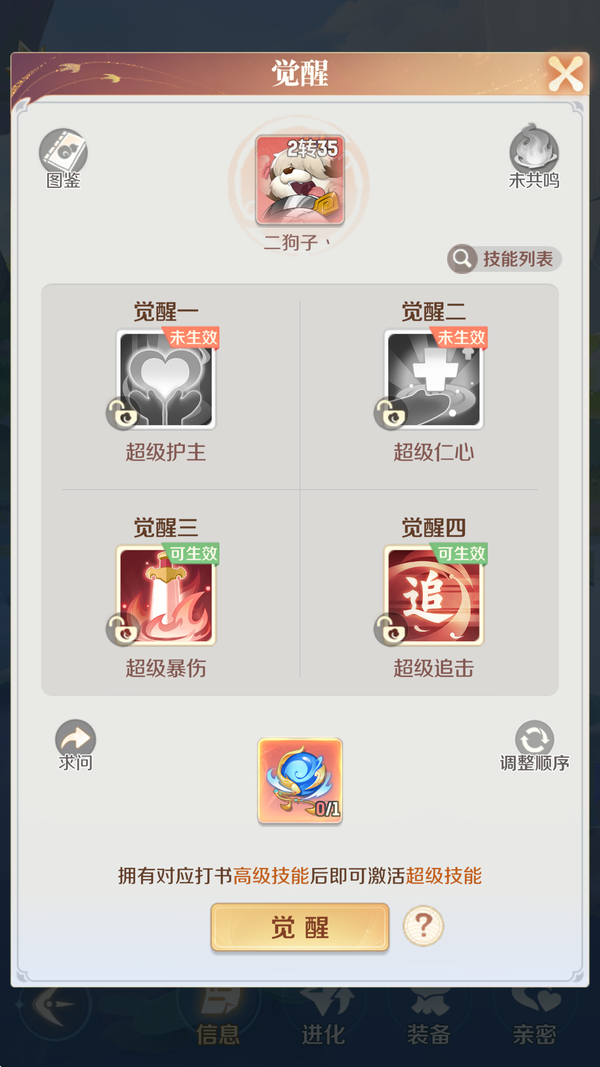Tap the blue orb awakening material item
The width and height of the screenshot is (600, 1067).
300,781
